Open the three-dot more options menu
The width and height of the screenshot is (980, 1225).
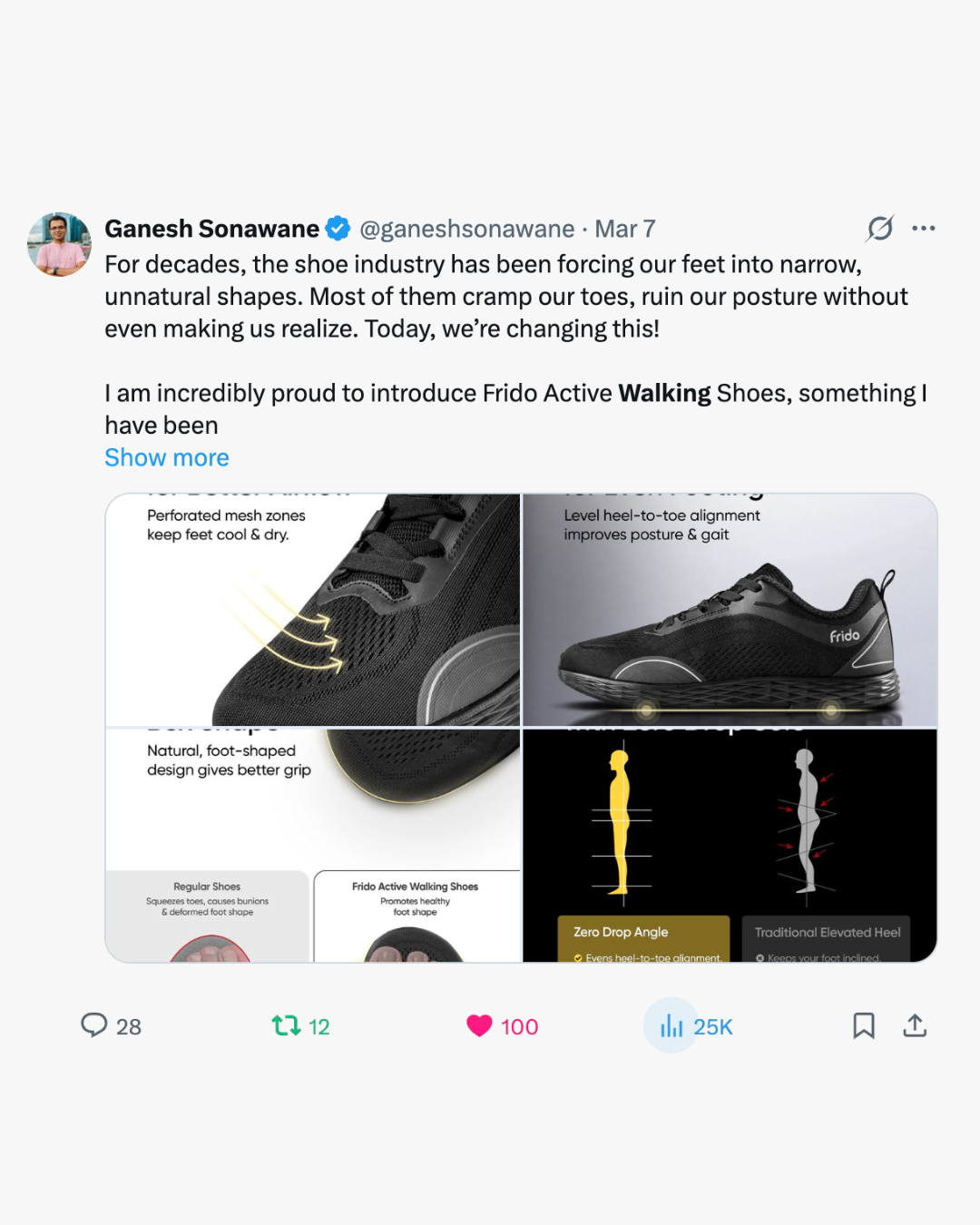click(x=924, y=228)
